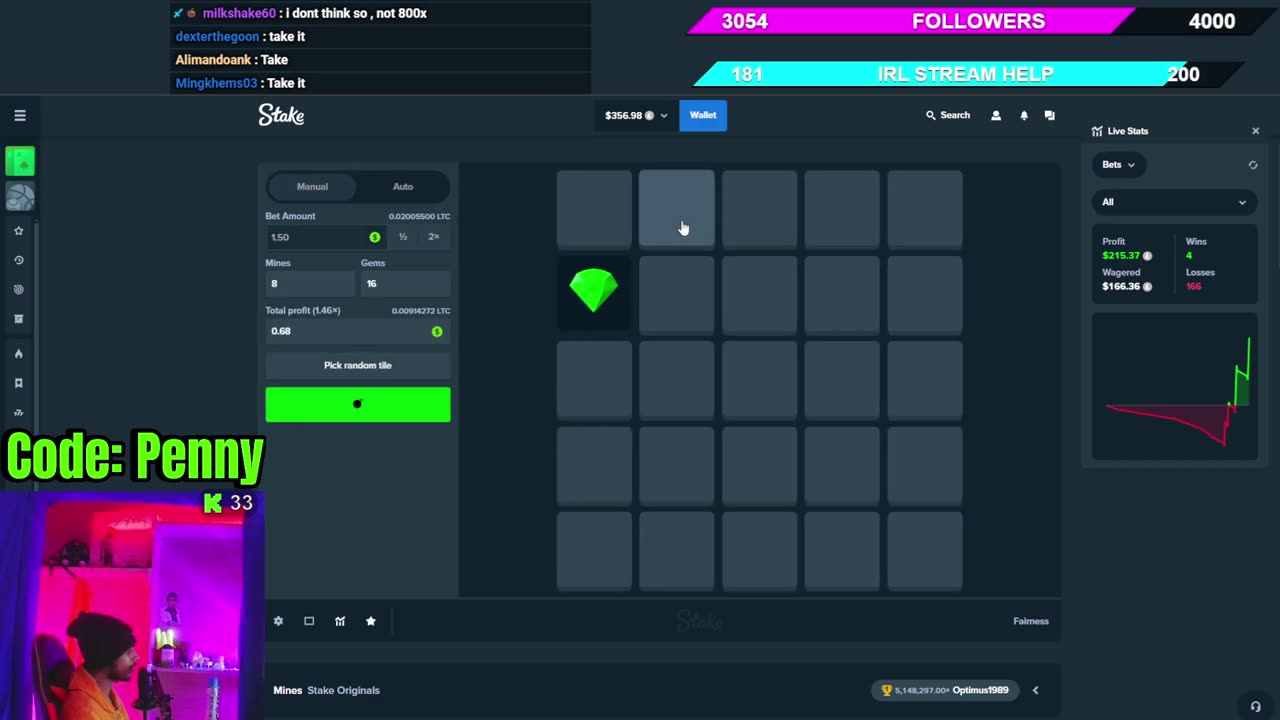
Task: Click the Stake logo
Action: pos(281,115)
